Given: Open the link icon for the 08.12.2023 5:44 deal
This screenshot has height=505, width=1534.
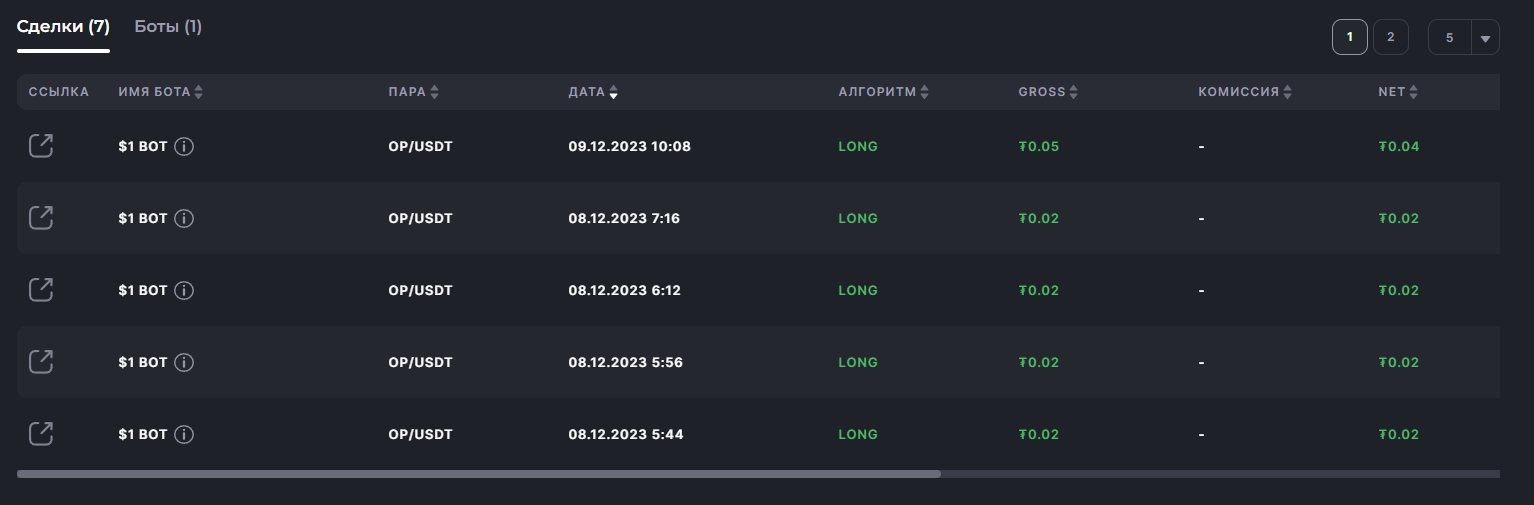Looking at the screenshot, I should (x=41, y=434).
